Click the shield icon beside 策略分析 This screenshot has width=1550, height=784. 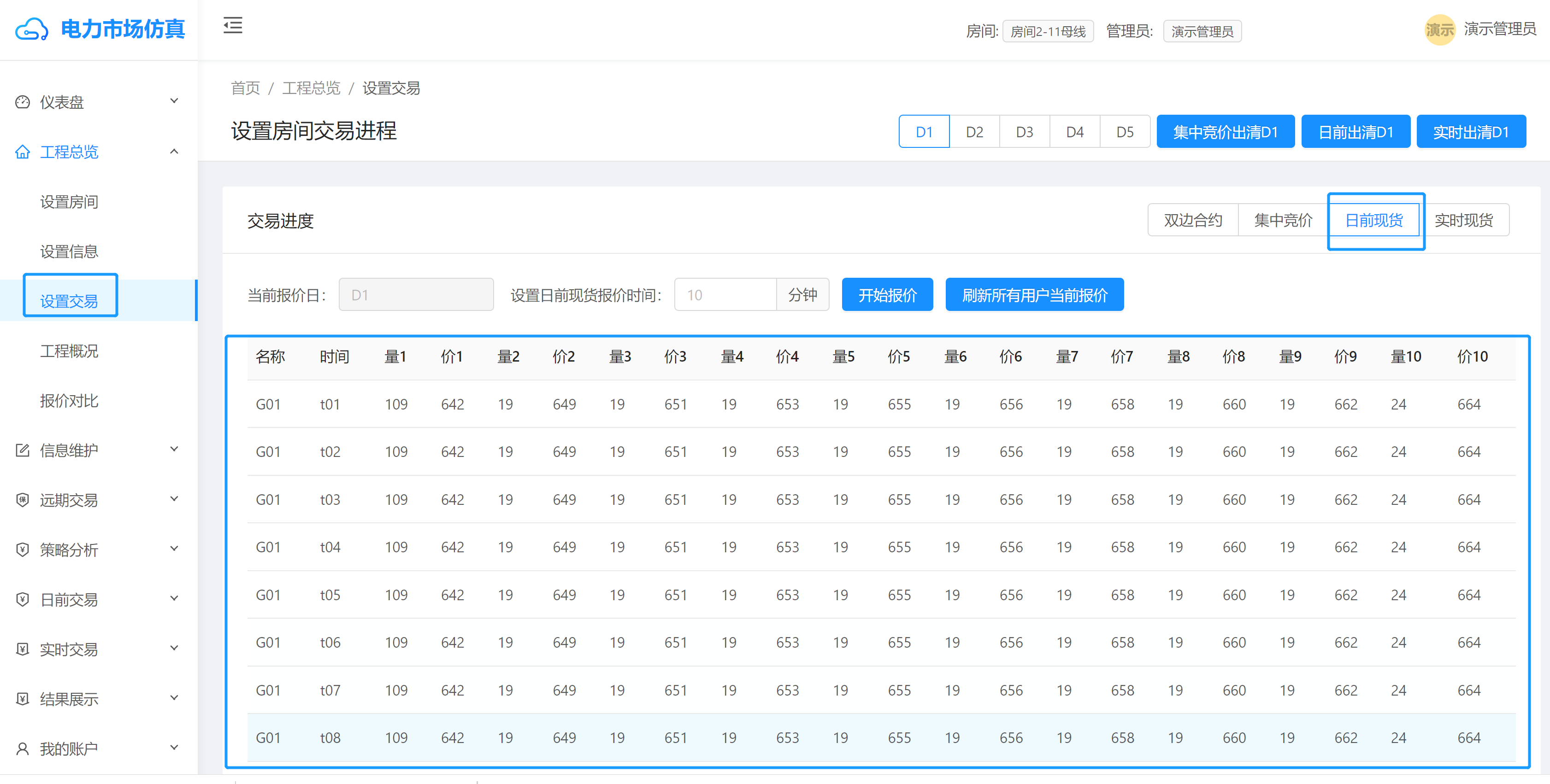point(22,550)
